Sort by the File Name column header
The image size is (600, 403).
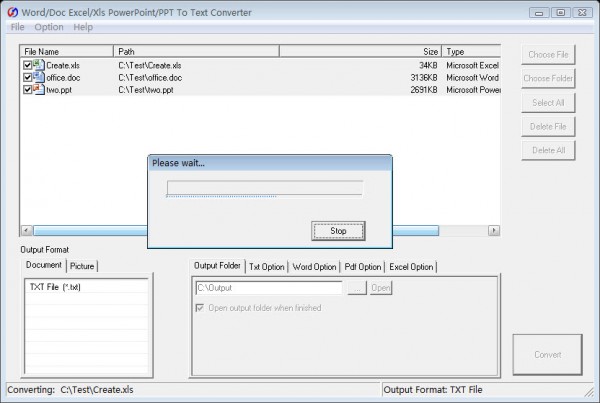pyautogui.click(x=67, y=51)
